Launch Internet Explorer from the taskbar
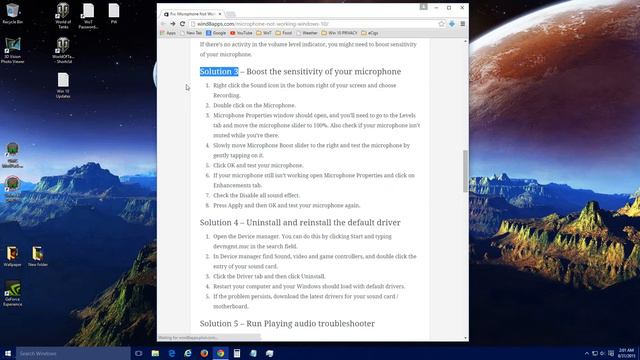This screenshot has height=360, width=640. tap(188, 353)
